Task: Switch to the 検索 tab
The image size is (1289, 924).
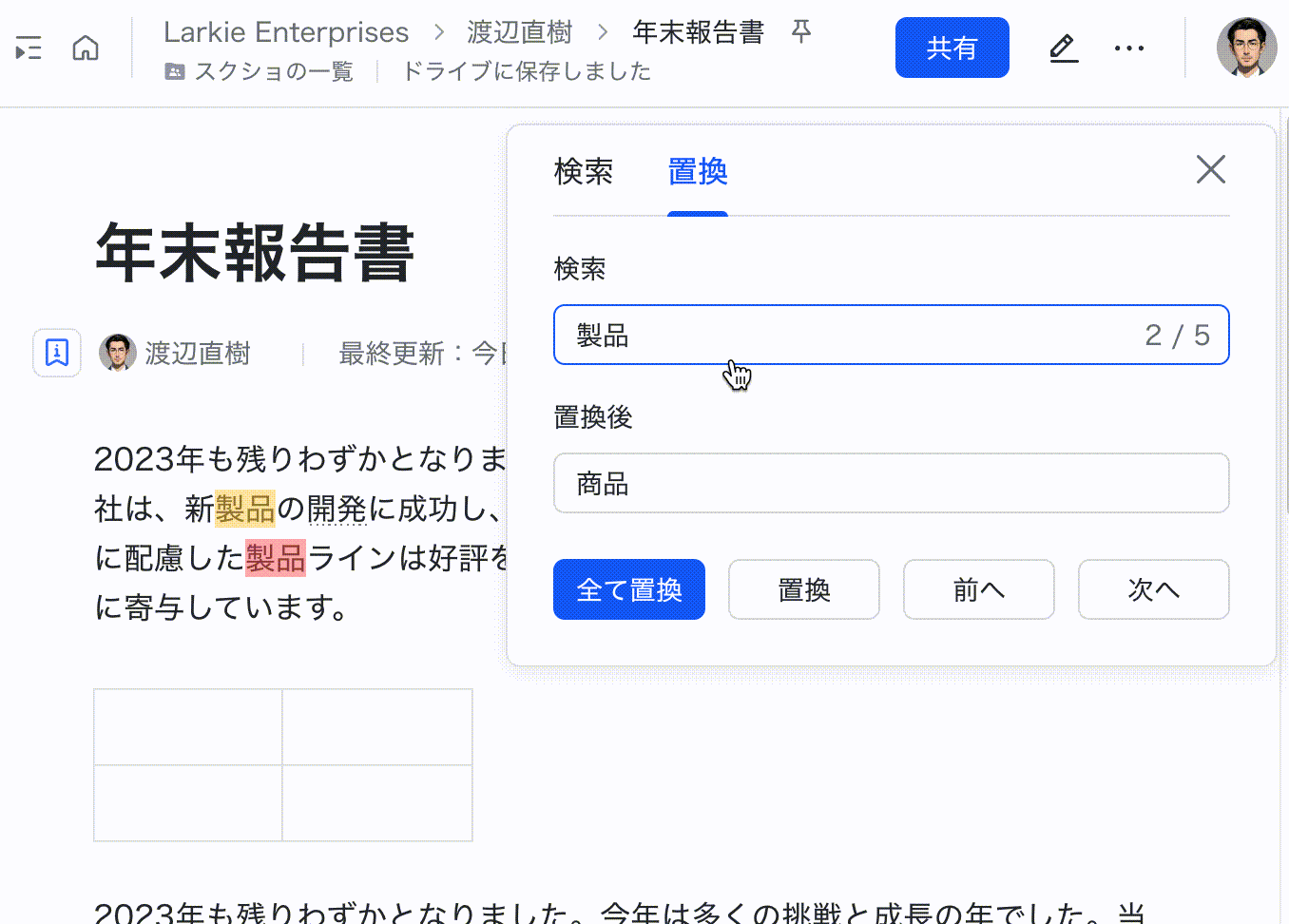Action: pyautogui.click(x=583, y=172)
